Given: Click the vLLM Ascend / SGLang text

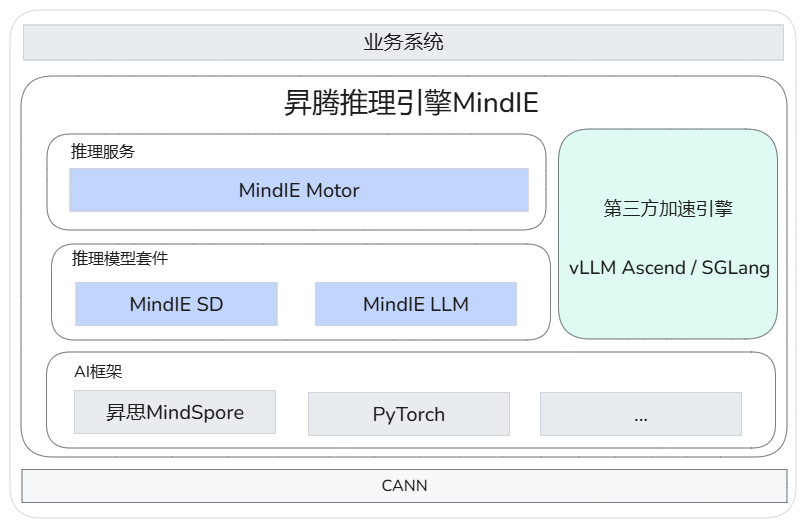Looking at the screenshot, I should point(669,268).
